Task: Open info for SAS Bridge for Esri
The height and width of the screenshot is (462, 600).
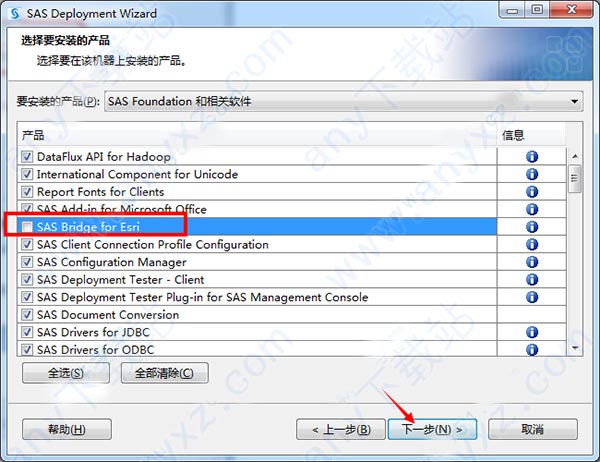Action: (532, 227)
